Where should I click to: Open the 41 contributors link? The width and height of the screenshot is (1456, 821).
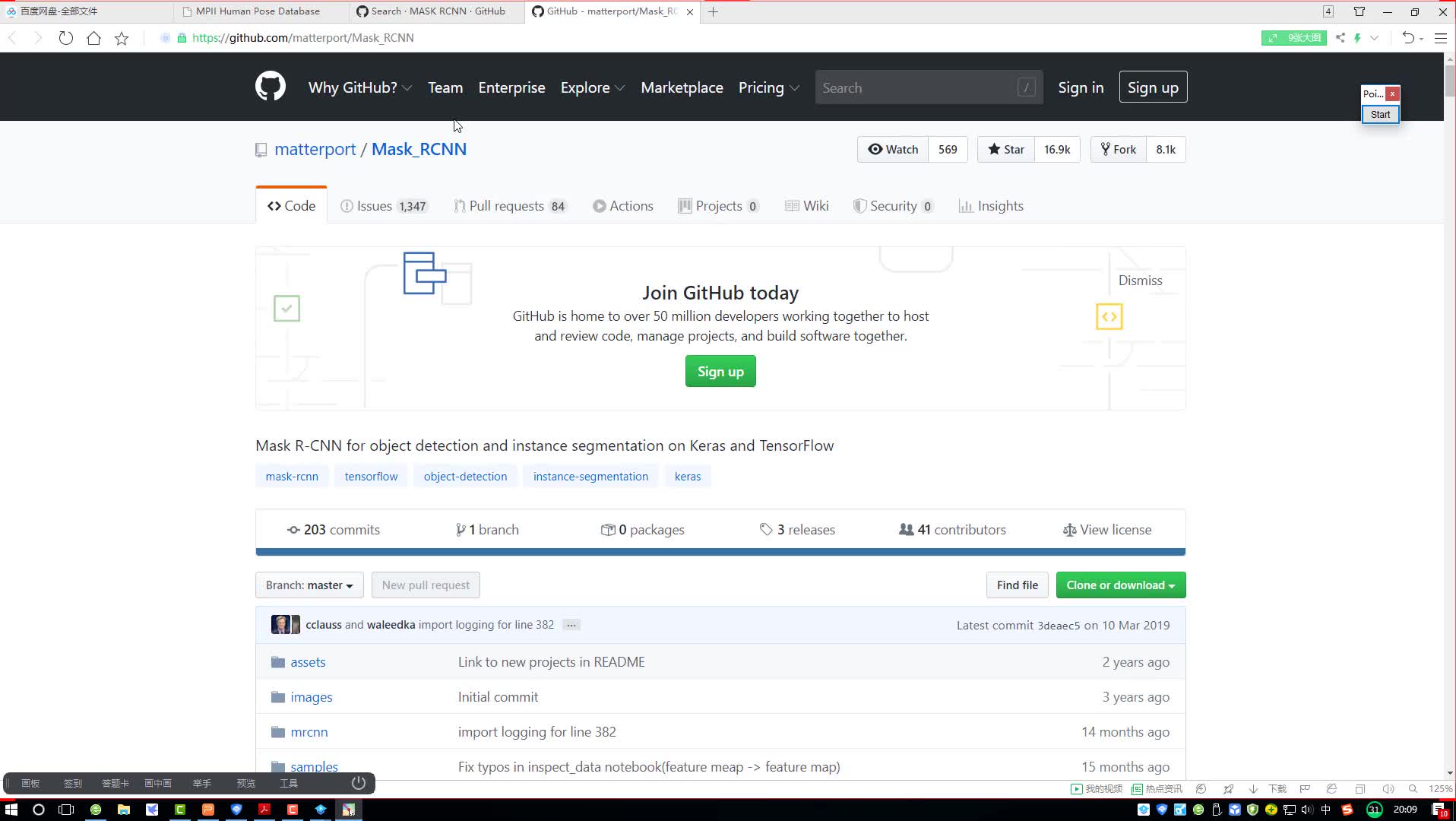(x=952, y=529)
